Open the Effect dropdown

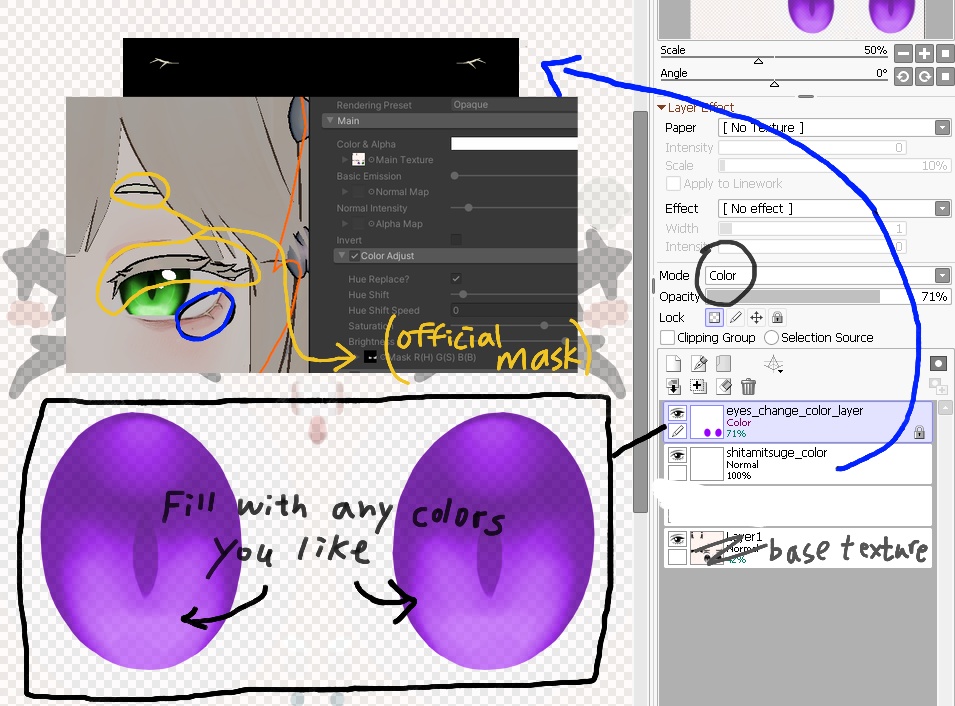click(x=941, y=208)
